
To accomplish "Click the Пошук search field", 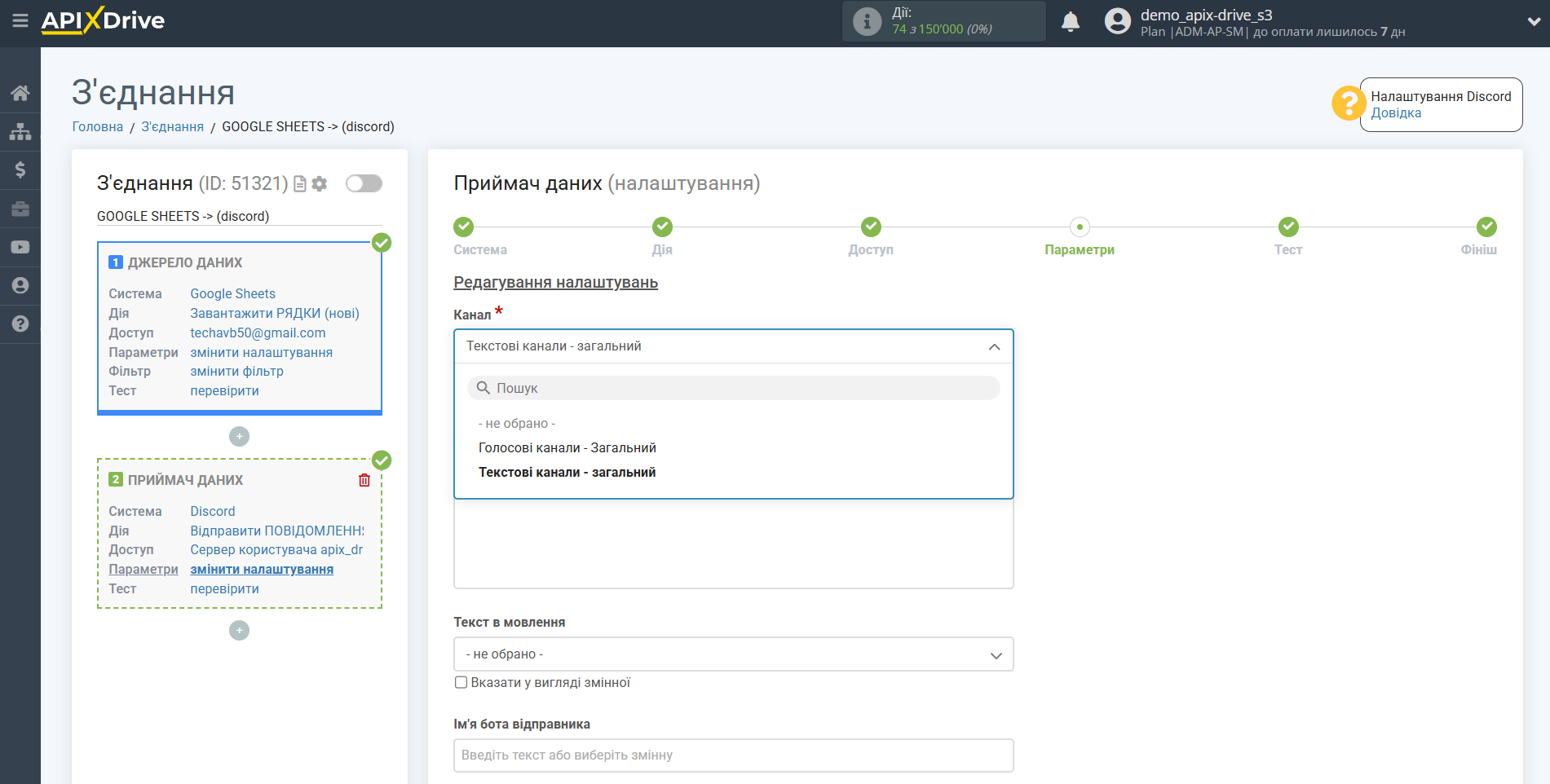I will coord(734,388).
